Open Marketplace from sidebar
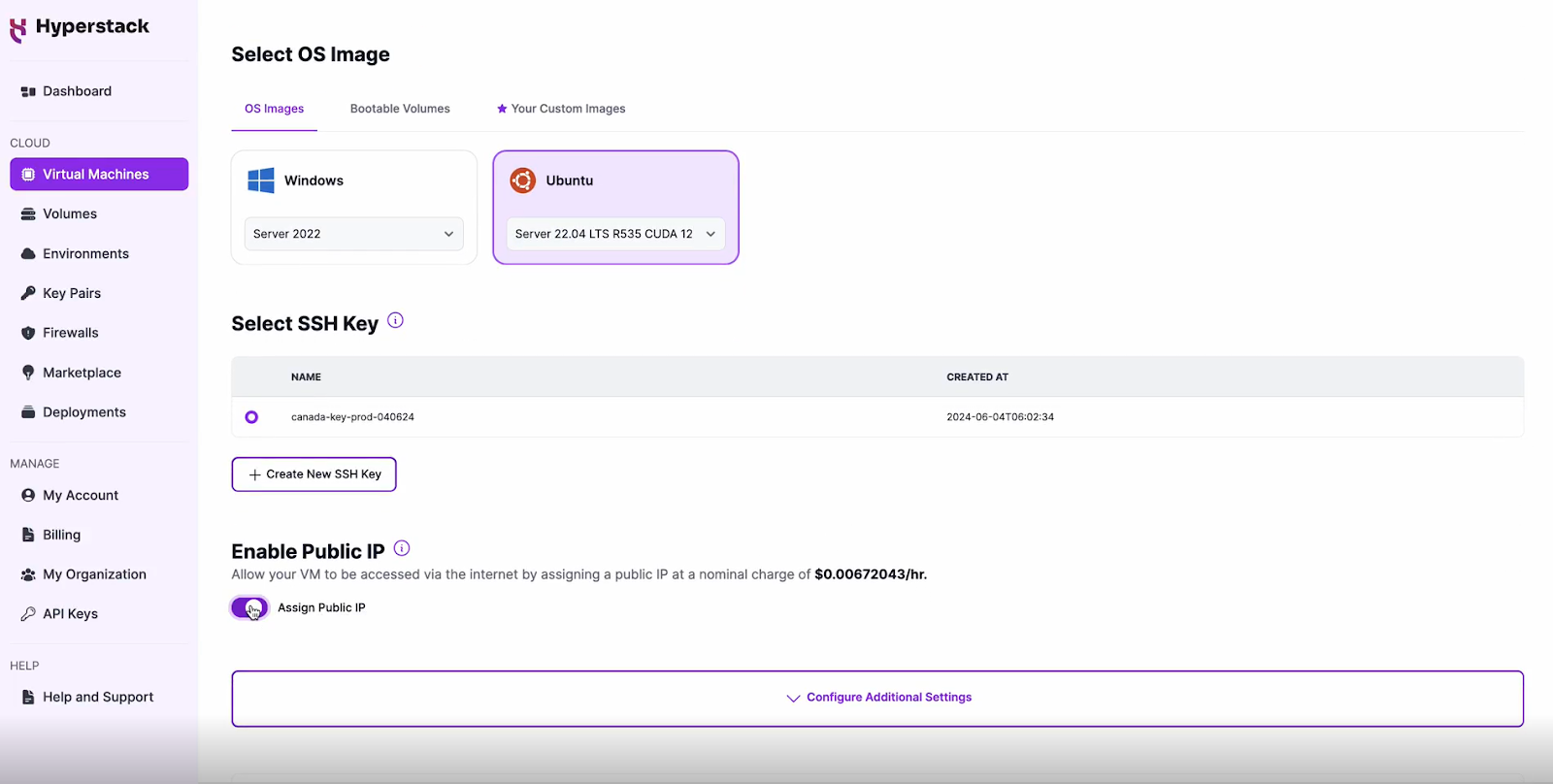1553x784 pixels. coord(99,373)
